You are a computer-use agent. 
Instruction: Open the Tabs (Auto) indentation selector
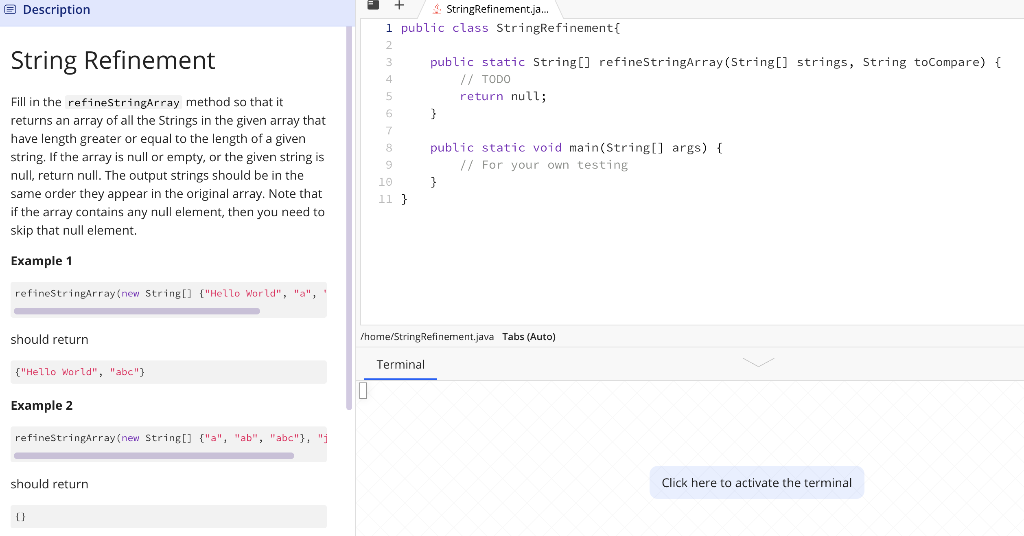[528, 337]
